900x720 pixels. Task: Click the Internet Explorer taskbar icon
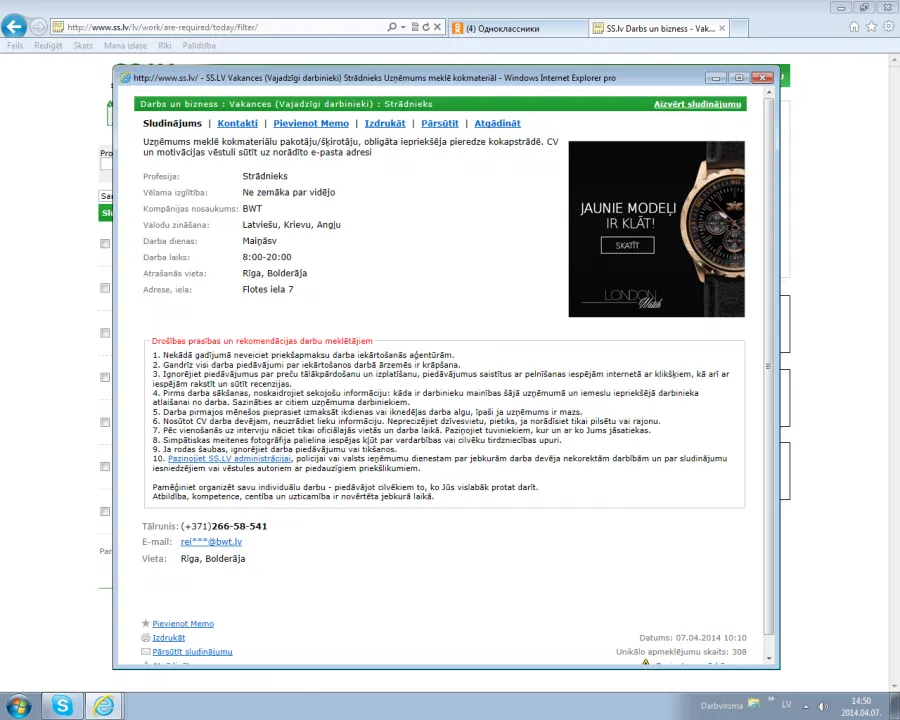coord(104,706)
